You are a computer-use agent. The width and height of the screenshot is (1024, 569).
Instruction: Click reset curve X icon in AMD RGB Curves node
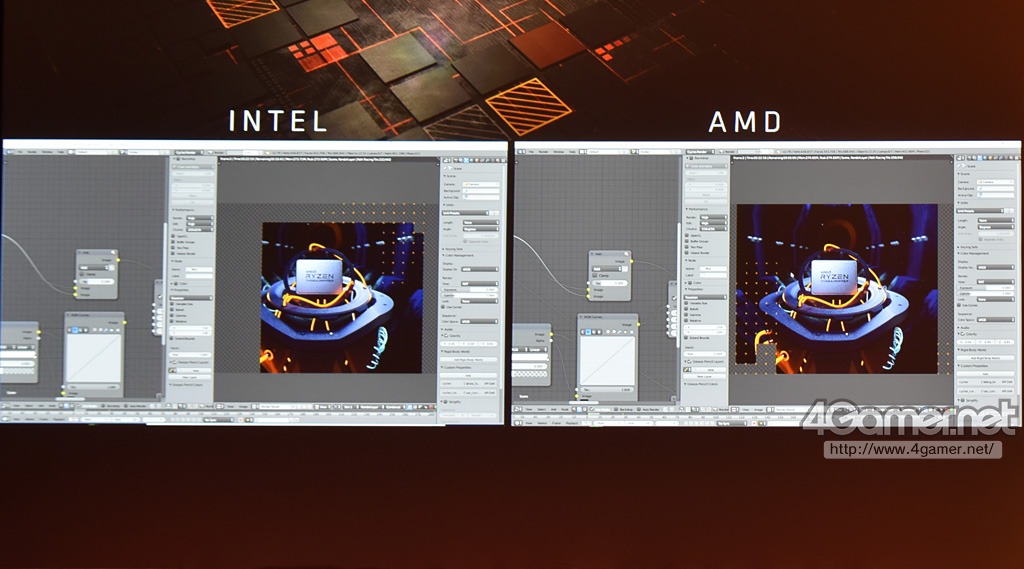pos(632,332)
